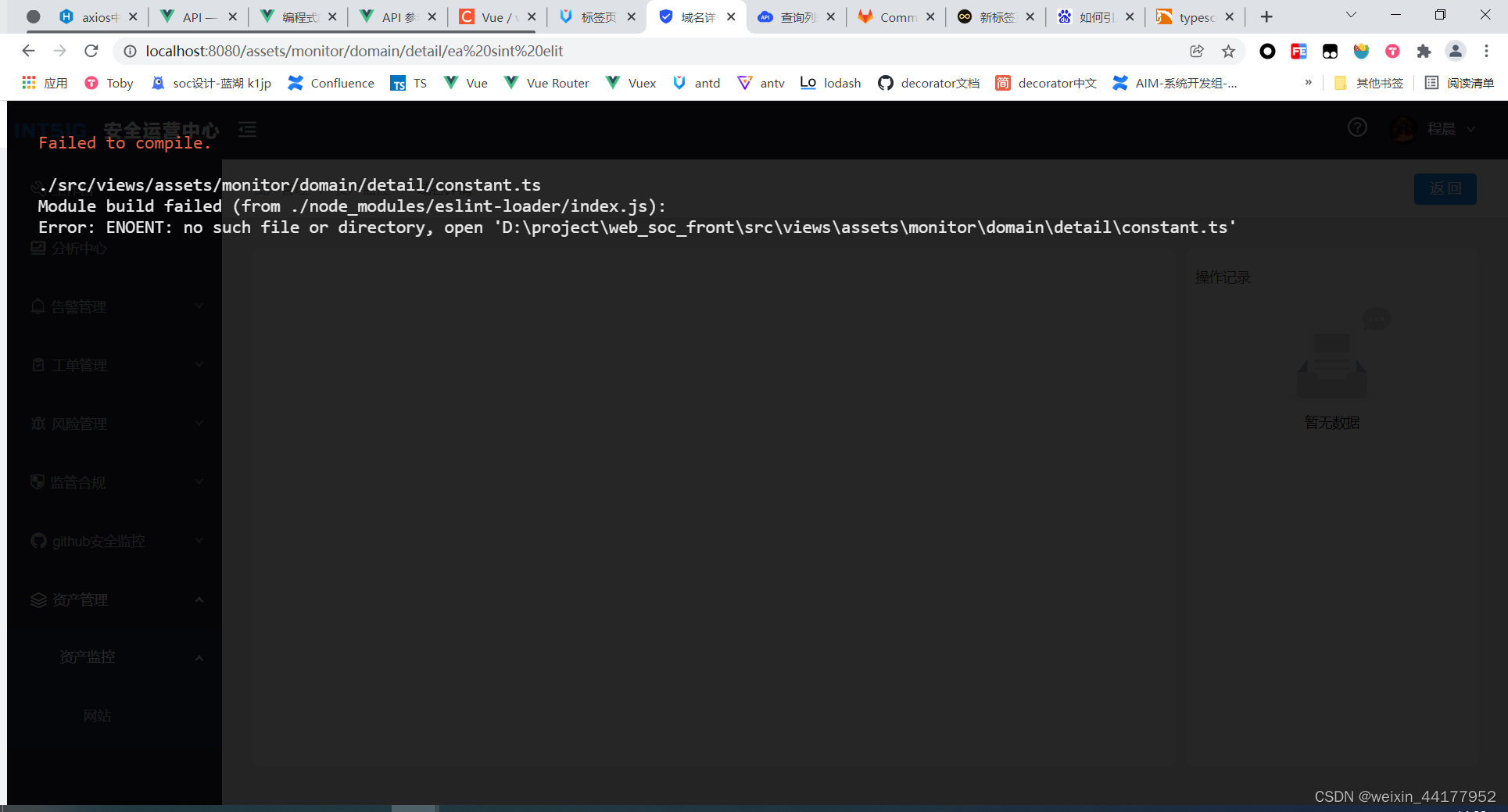
Task: Open the Confluence bookmark
Action: coord(331,83)
